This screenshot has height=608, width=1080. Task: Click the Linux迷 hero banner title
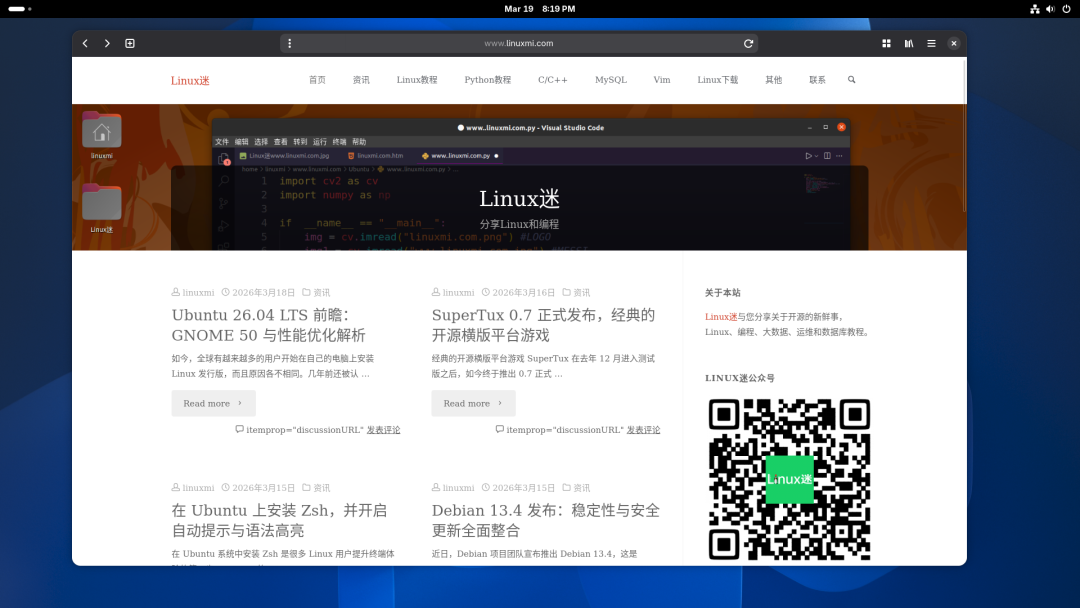pyautogui.click(x=519, y=198)
